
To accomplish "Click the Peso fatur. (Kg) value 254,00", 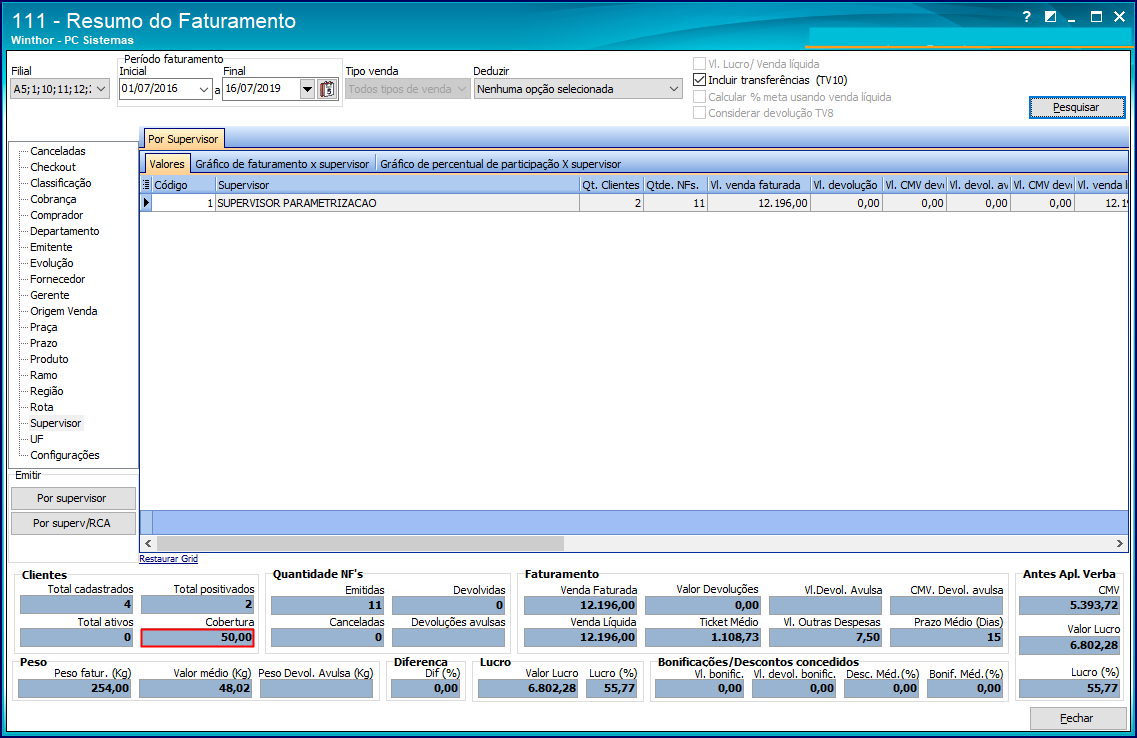I will click(x=74, y=688).
